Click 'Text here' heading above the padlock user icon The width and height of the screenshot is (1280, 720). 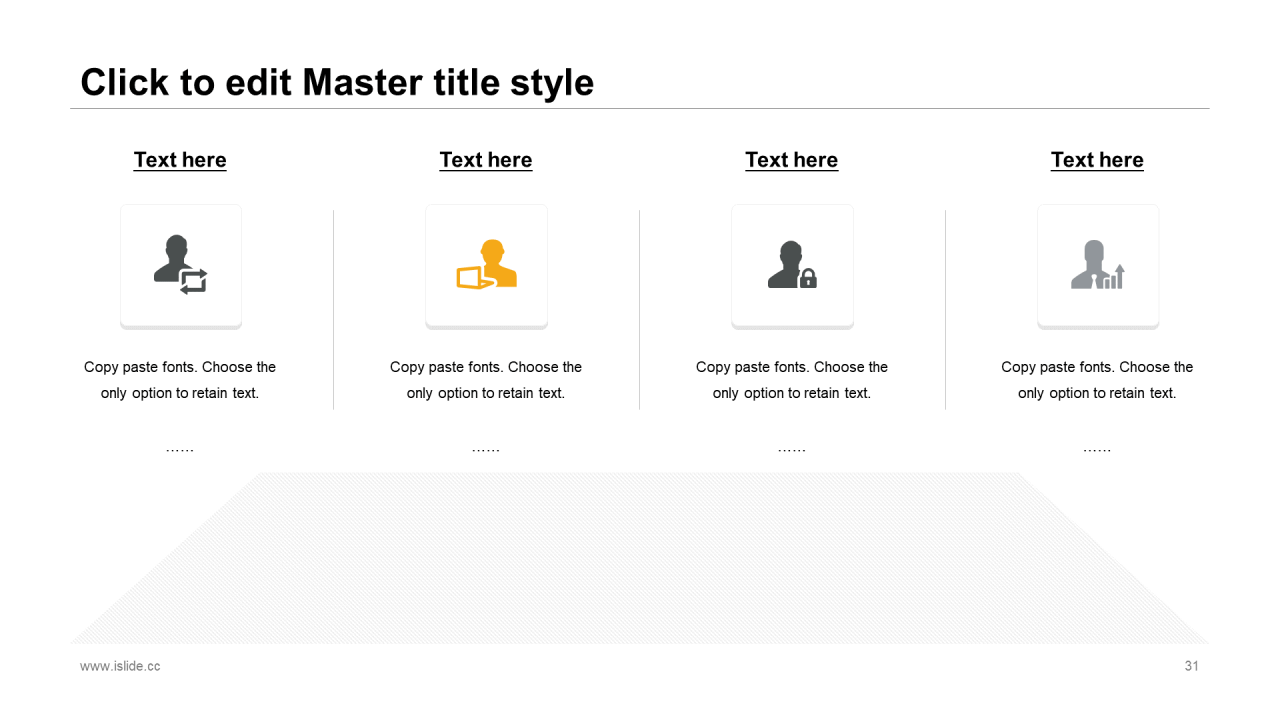pyautogui.click(x=792, y=160)
